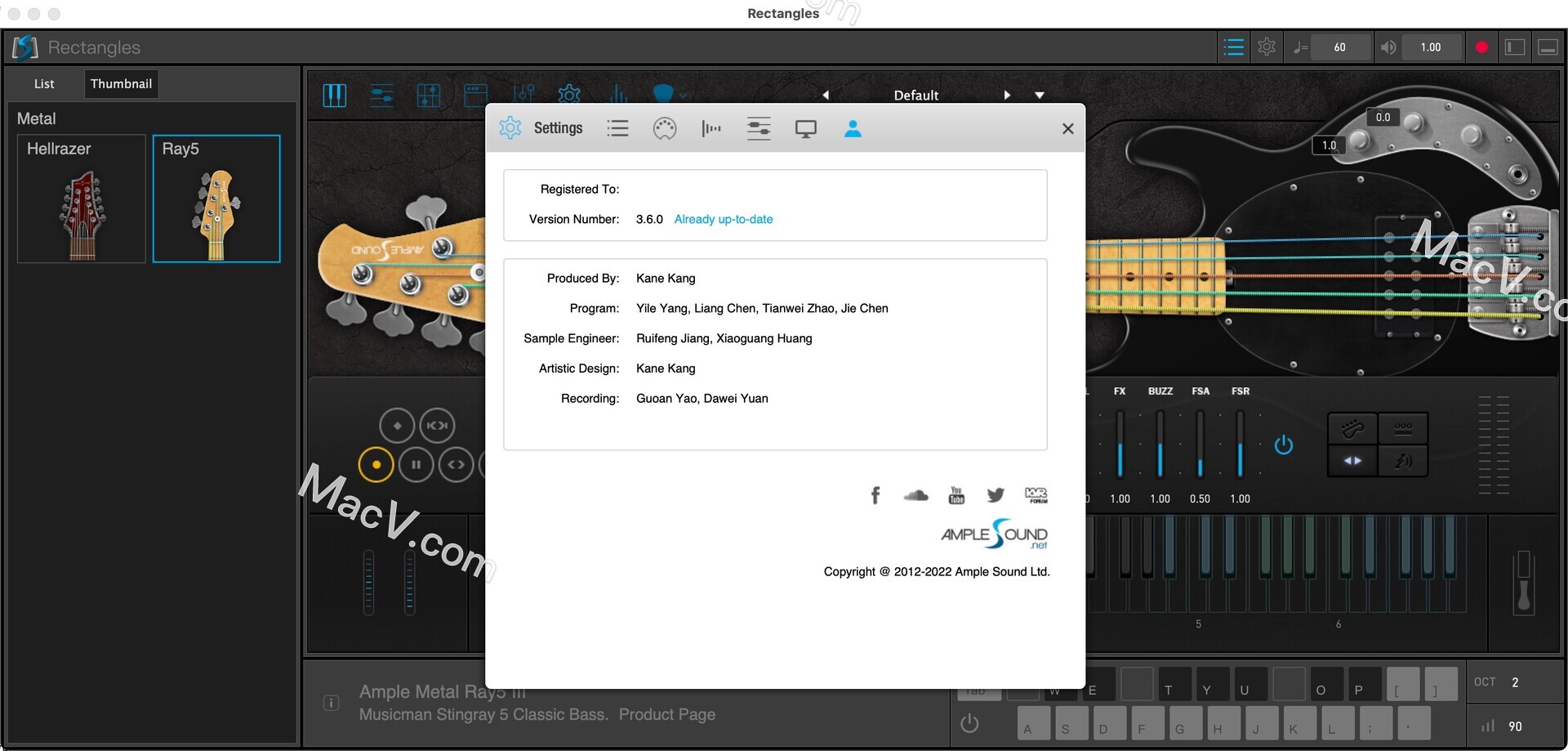Switch to the Thumbnail tab
This screenshot has height=751, width=1568.
121,83
